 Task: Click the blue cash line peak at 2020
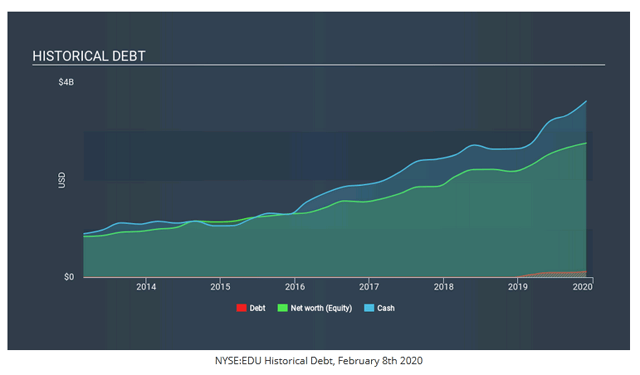point(586,101)
